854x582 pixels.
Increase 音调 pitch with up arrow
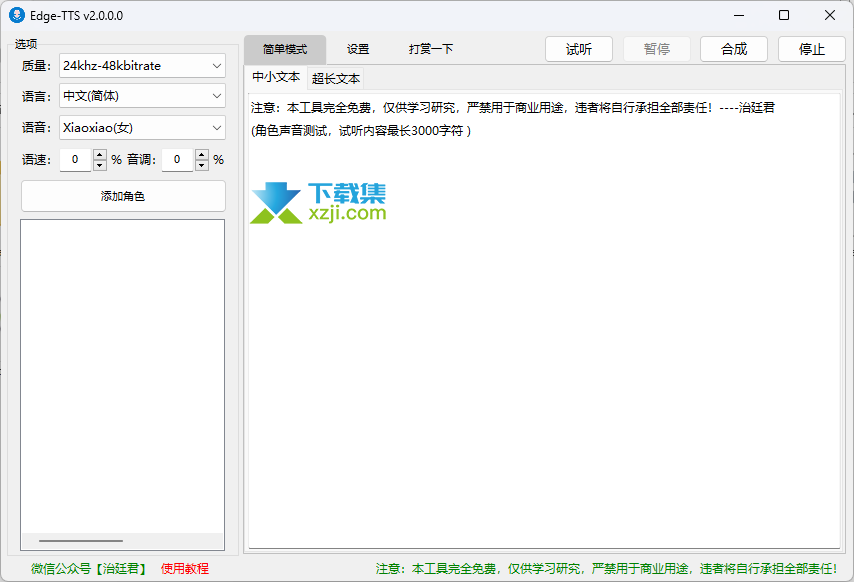[202, 155]
